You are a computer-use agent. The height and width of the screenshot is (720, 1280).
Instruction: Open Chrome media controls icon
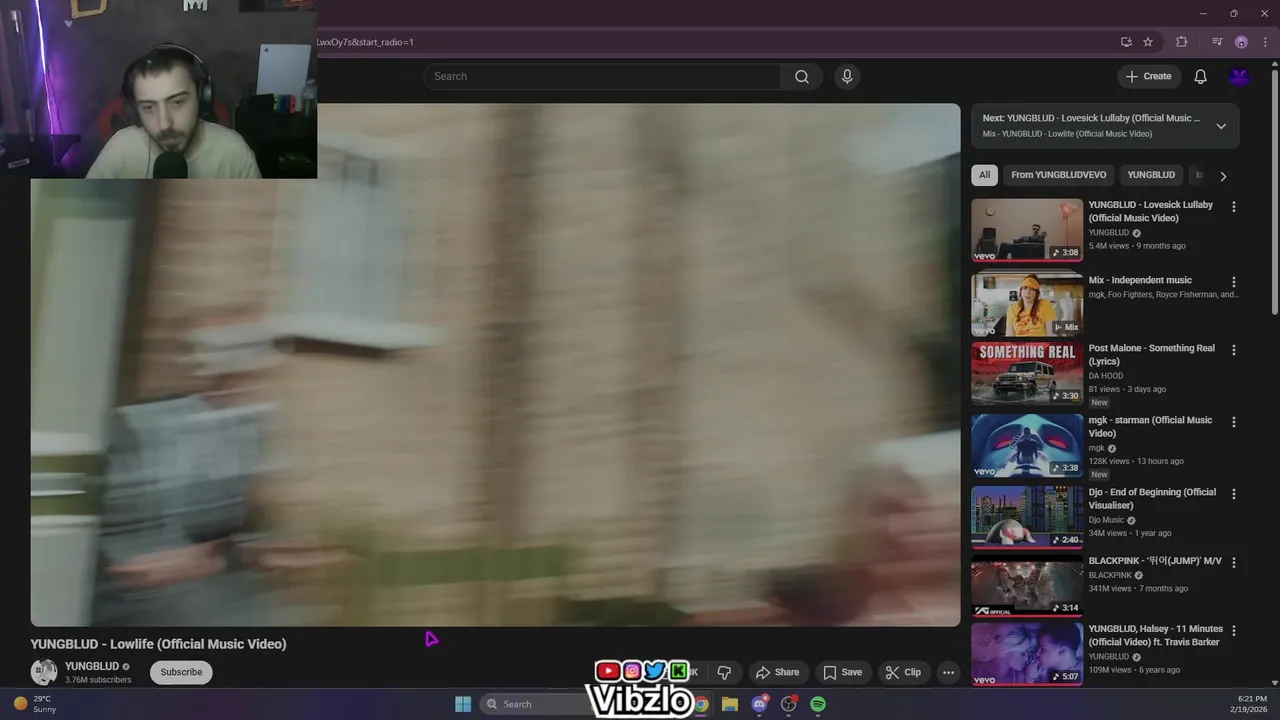(x=1217, y=42)
